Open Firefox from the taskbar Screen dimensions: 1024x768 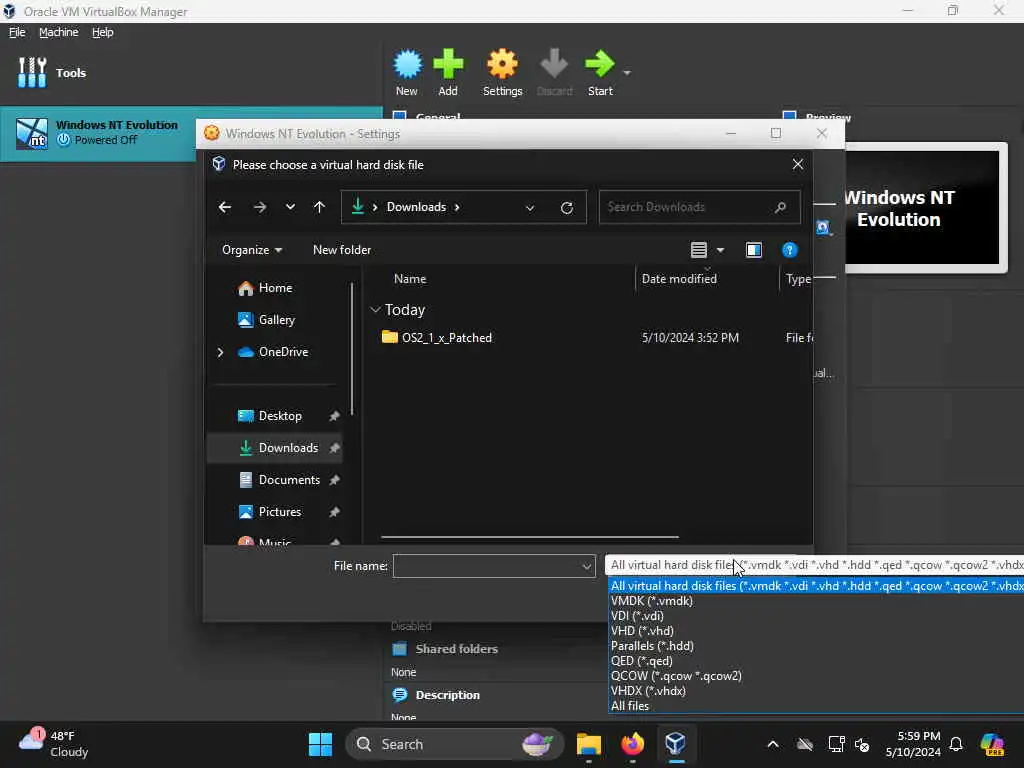[632, 744]
